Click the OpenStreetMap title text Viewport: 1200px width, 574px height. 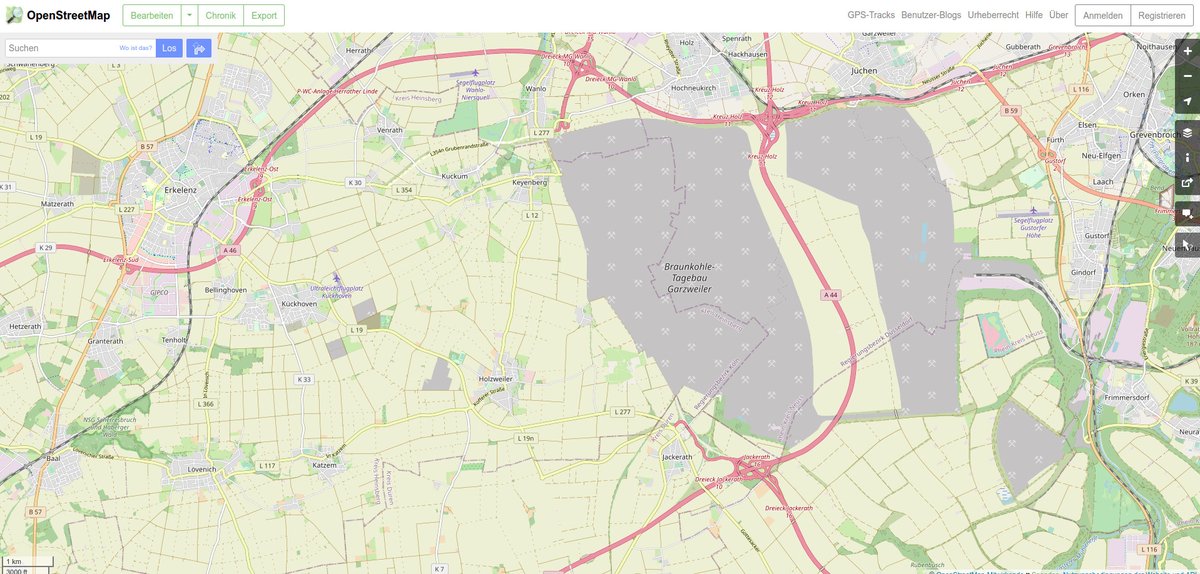[68, 15]
